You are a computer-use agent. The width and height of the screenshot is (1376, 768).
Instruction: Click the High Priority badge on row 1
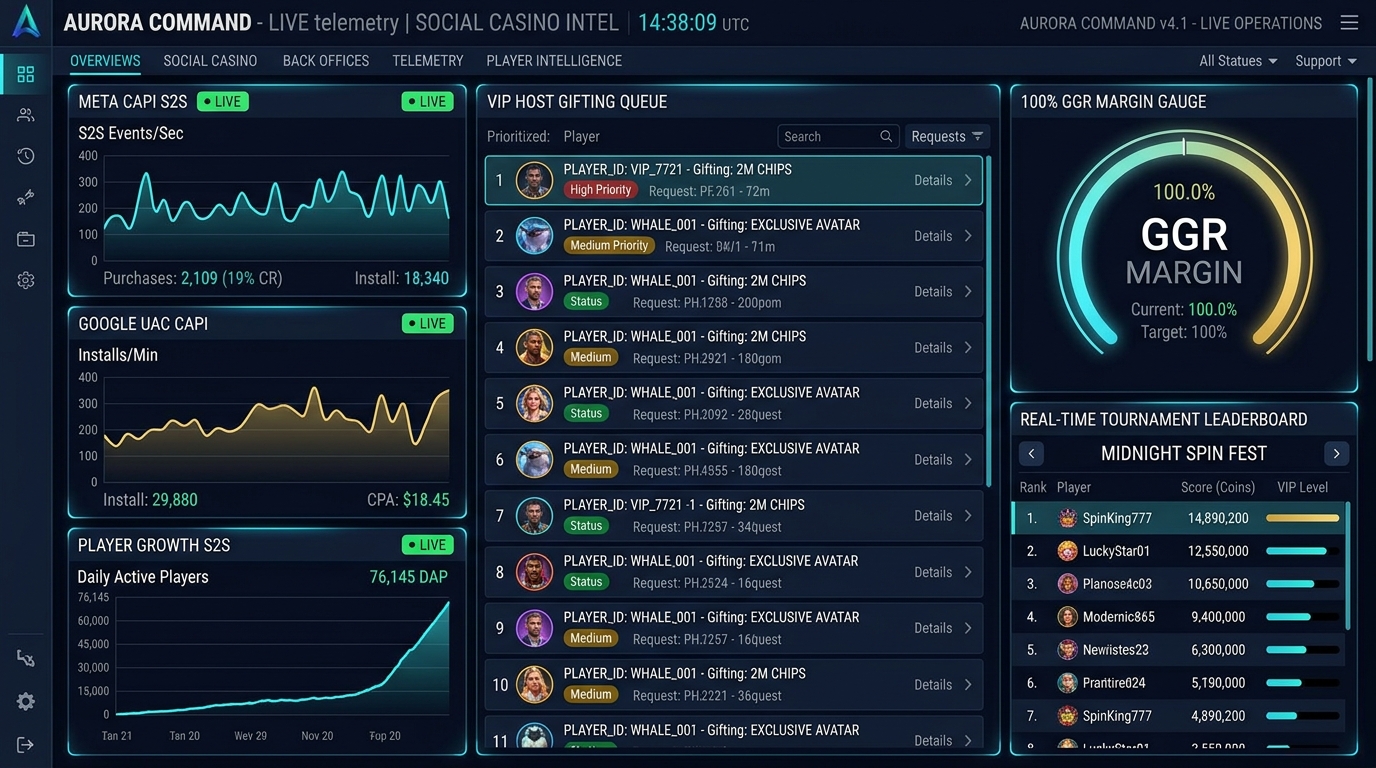coord(600,190)
